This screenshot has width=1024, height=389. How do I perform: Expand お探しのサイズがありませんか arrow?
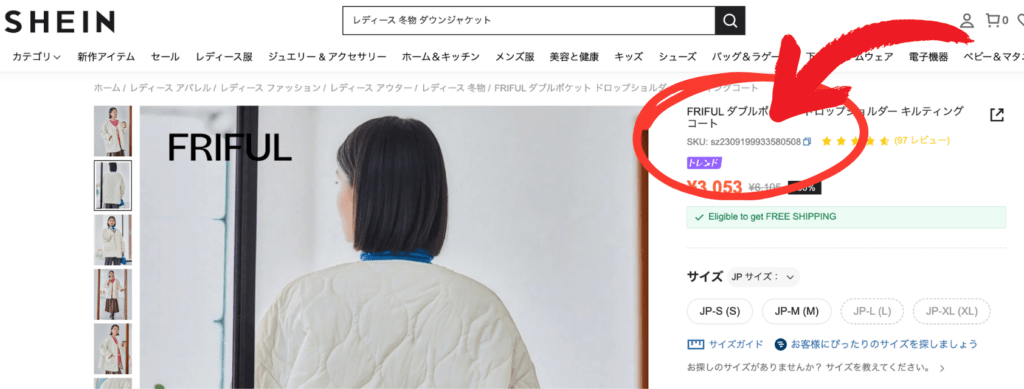click(x=942, y=368)
